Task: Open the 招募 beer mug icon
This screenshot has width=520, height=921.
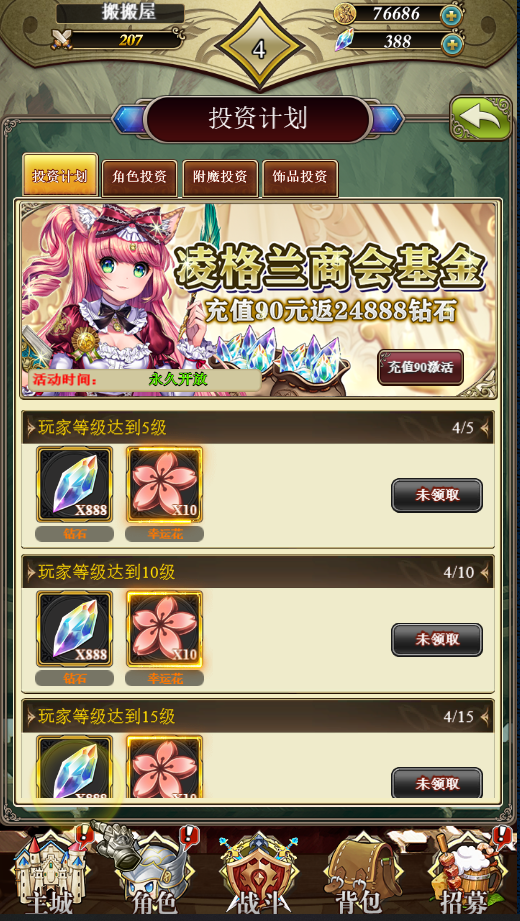Action: (x=466, y=875)
